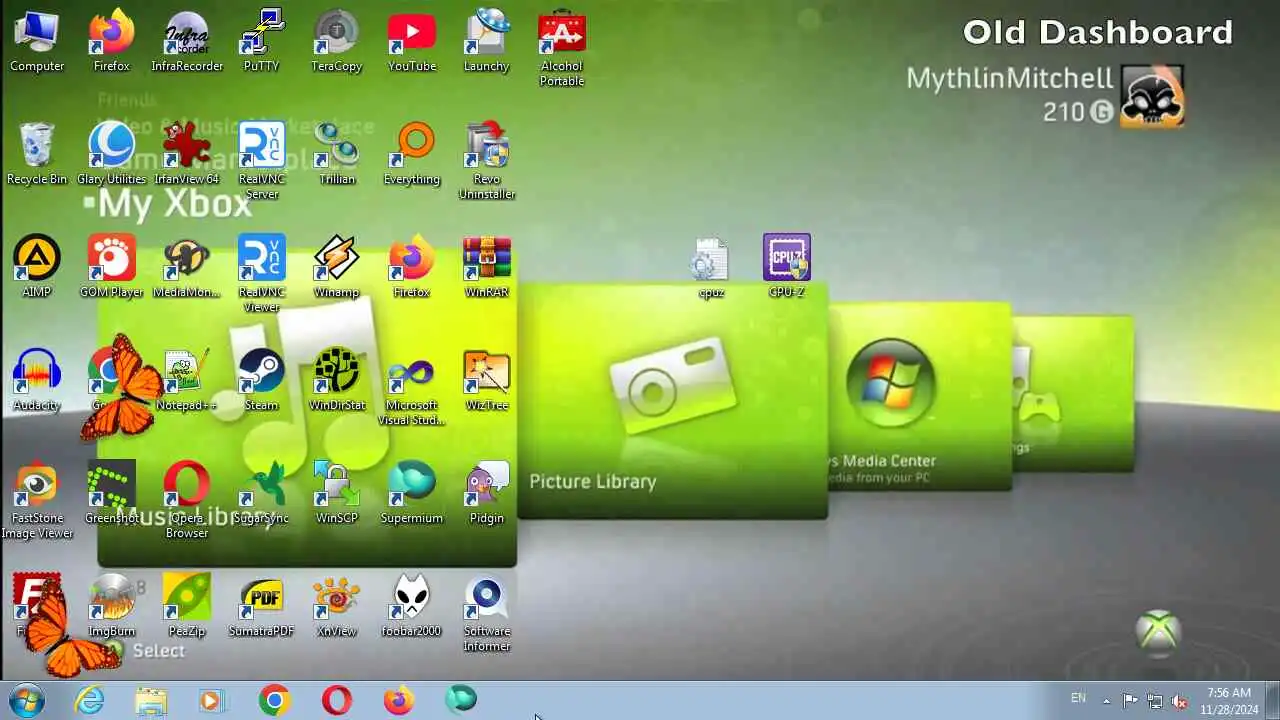The height and width of the screenshot is (720, 1280).
Task: Launch Steam from the desktop
Action: coord(262,381)
